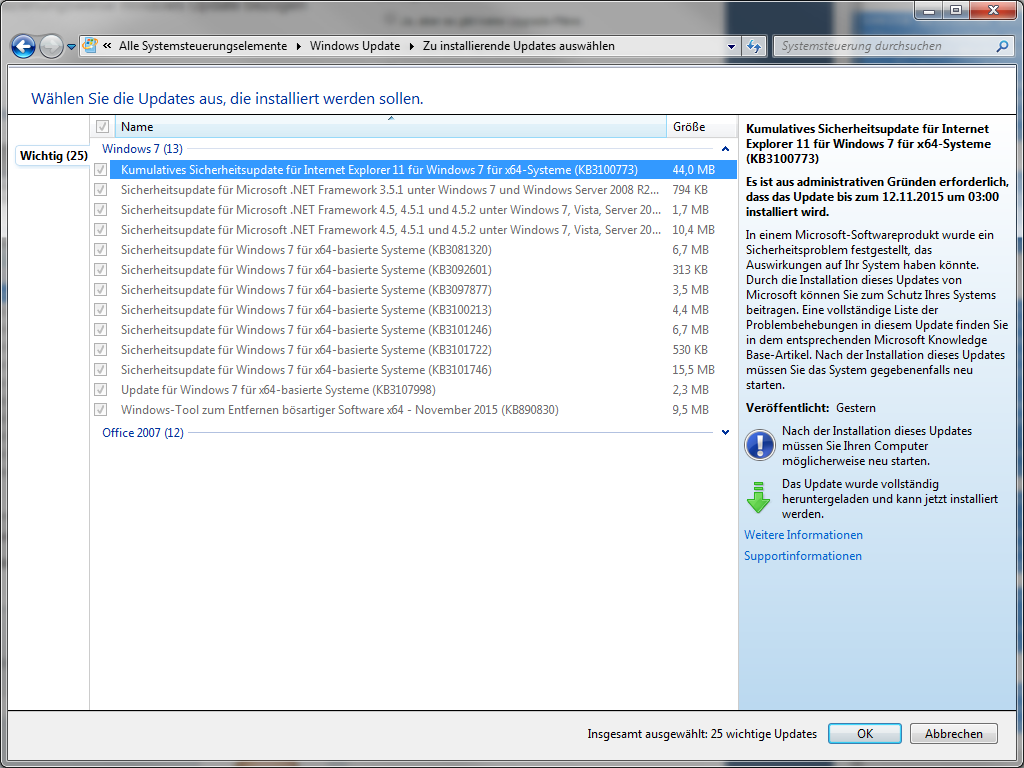The image size is (1024, 768).
Task: Toggle the select-all checkbox in header
Action: pyautogui.click(x=102, y=127)
